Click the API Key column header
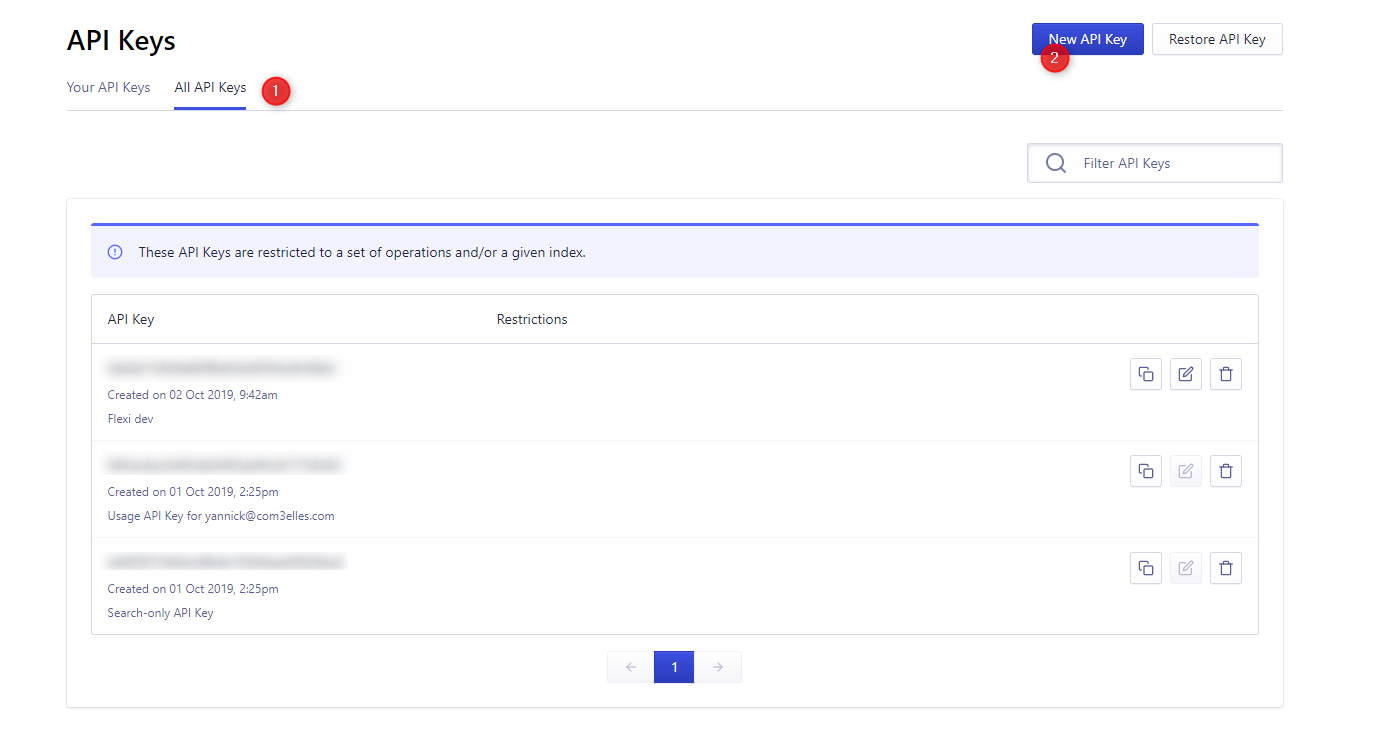This screenshot has width=1384, height=729. click(131, 320)
